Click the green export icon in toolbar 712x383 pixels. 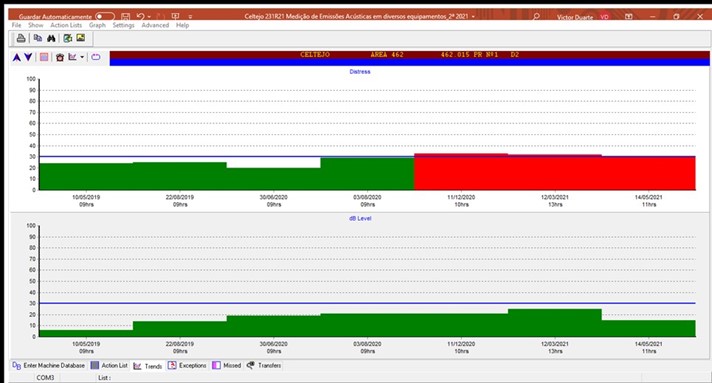point(68,38)
